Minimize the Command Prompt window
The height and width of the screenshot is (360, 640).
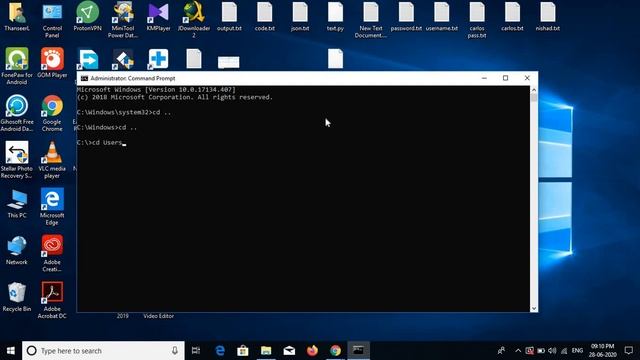[x=484, y=78]
